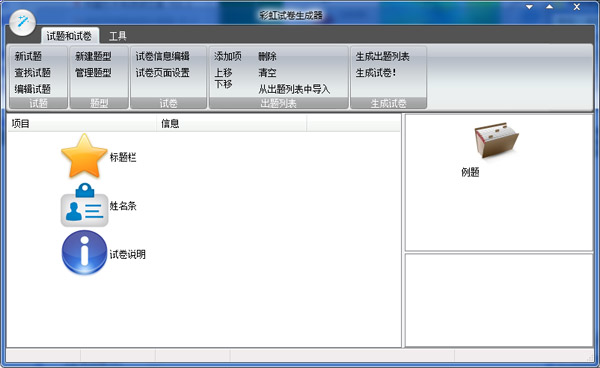The height and width of the screenshot is (368, 600).
Task: Select the yellow star 标题栏 icon
Action: [84, 156]
